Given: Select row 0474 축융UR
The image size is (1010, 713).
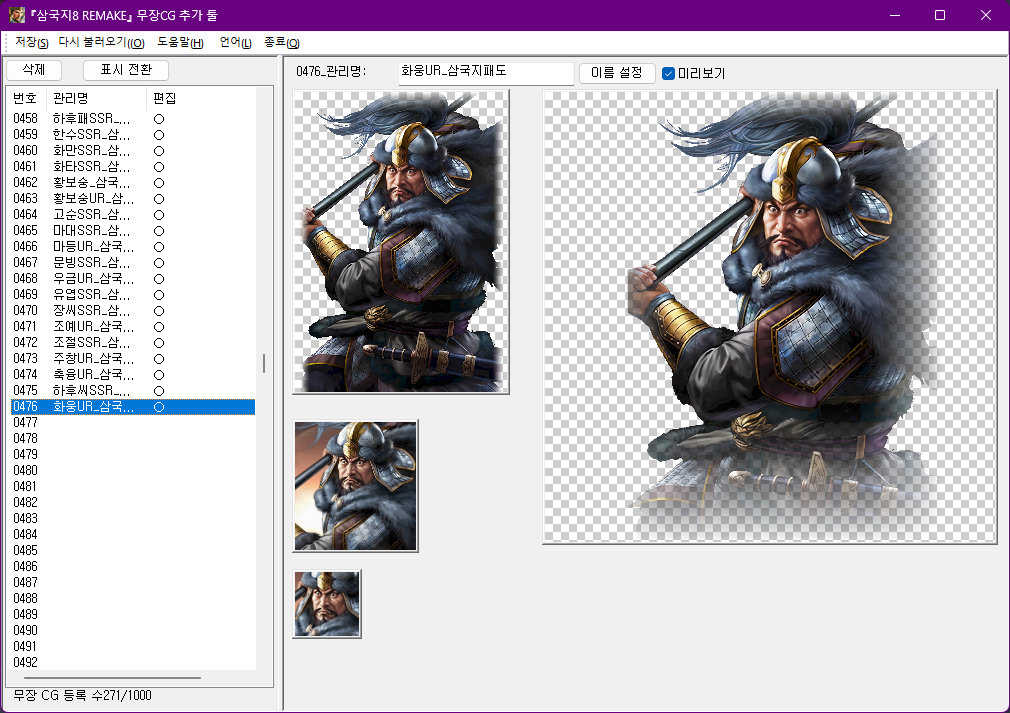Looking at the screenshot, I should pyautogui.click(x=133, y=375).
